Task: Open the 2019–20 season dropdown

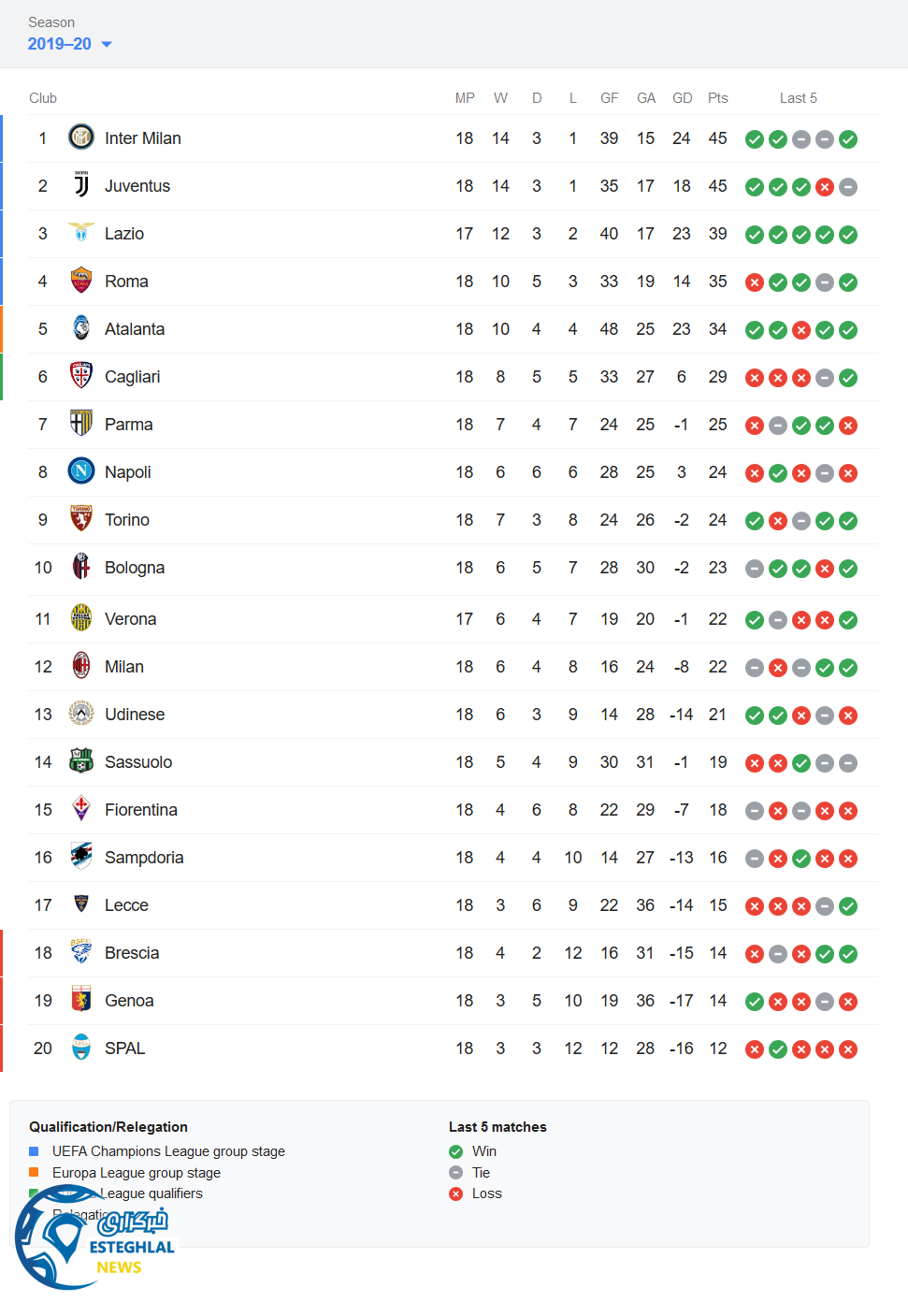Action: click(x=69, y=44)
